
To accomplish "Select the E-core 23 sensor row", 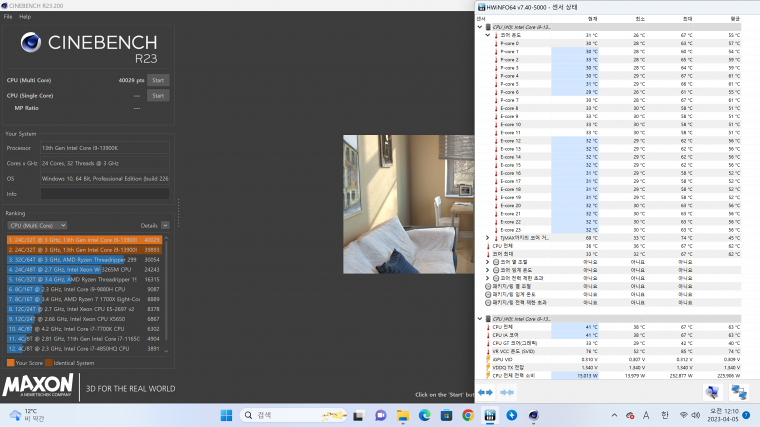I will (609, 230).
